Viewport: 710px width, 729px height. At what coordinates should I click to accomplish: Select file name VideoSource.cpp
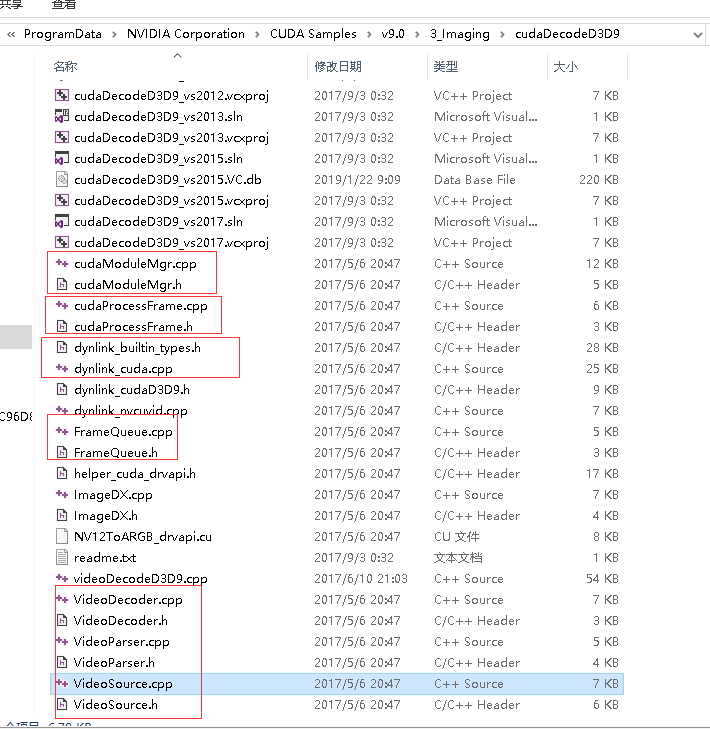tap(123, 683)
